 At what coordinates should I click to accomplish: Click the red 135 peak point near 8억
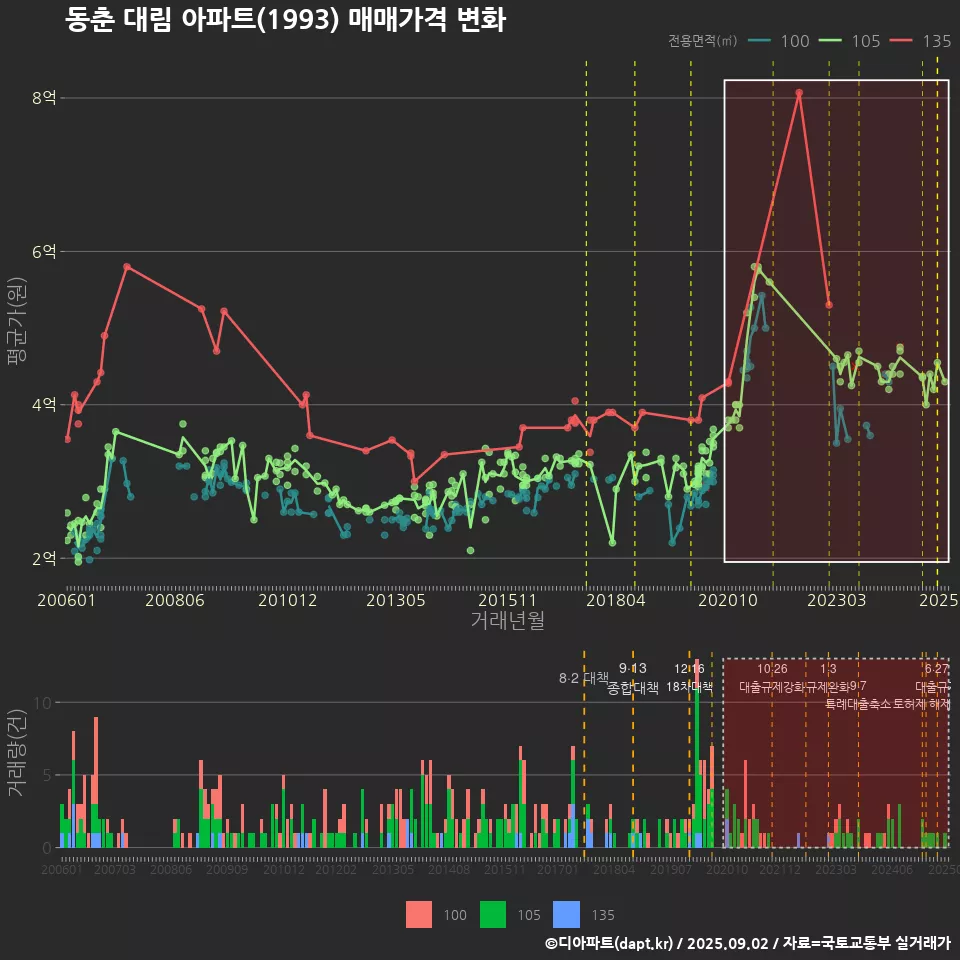[x=799, y=93]
